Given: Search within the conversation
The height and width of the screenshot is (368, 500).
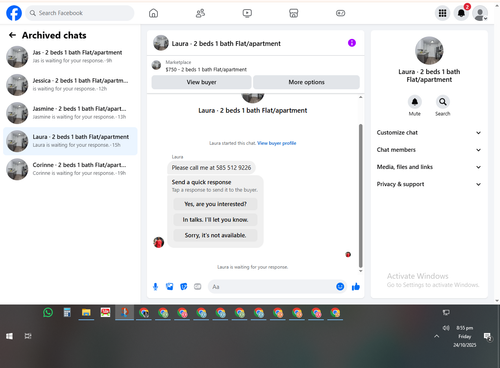Looking at the screenshot, I should coord(443,102).
